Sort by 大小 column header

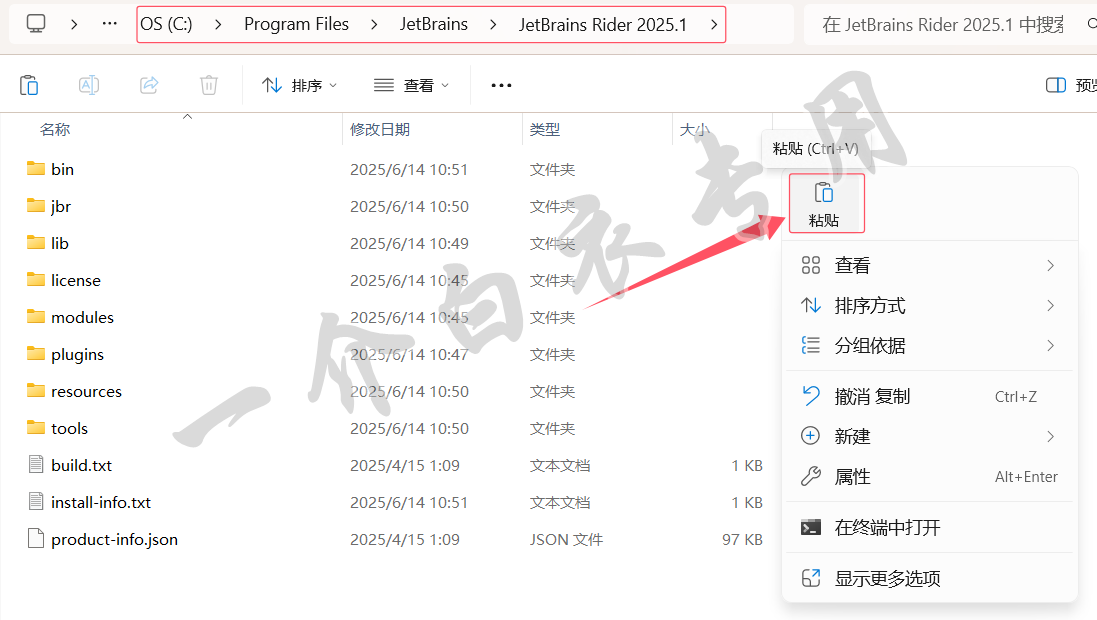[694, 129]
